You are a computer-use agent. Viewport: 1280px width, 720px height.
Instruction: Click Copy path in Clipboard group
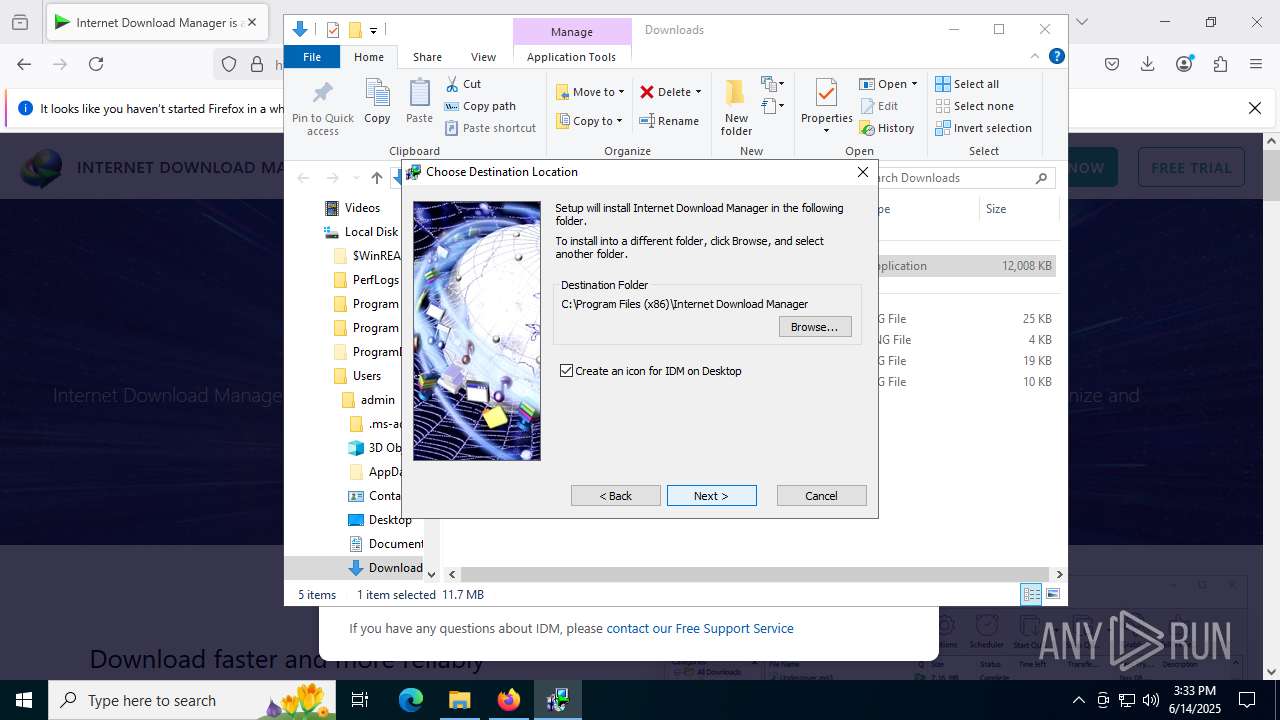click(480, 106)
